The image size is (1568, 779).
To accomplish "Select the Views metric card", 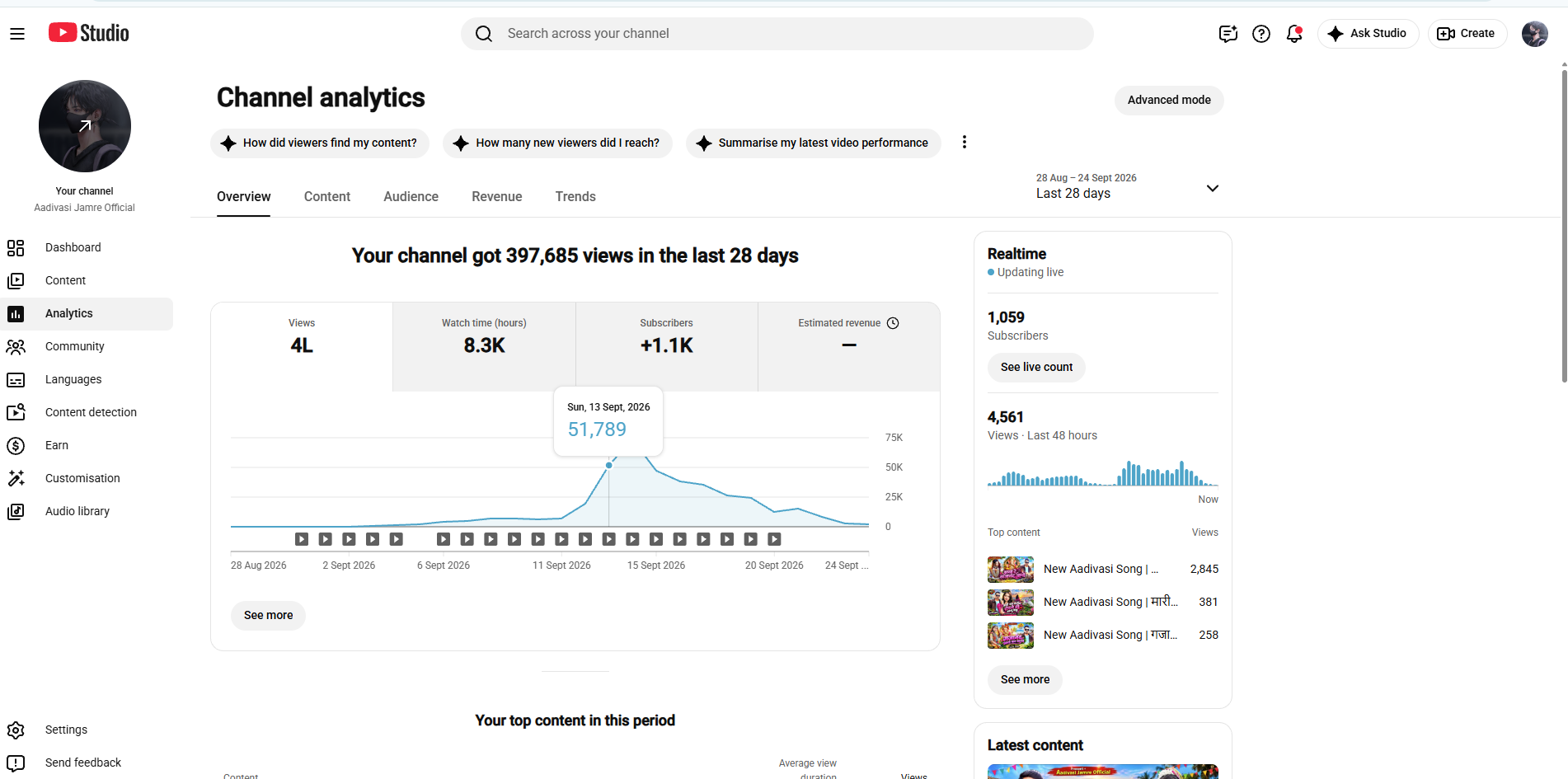I will [x=302, y=346].
